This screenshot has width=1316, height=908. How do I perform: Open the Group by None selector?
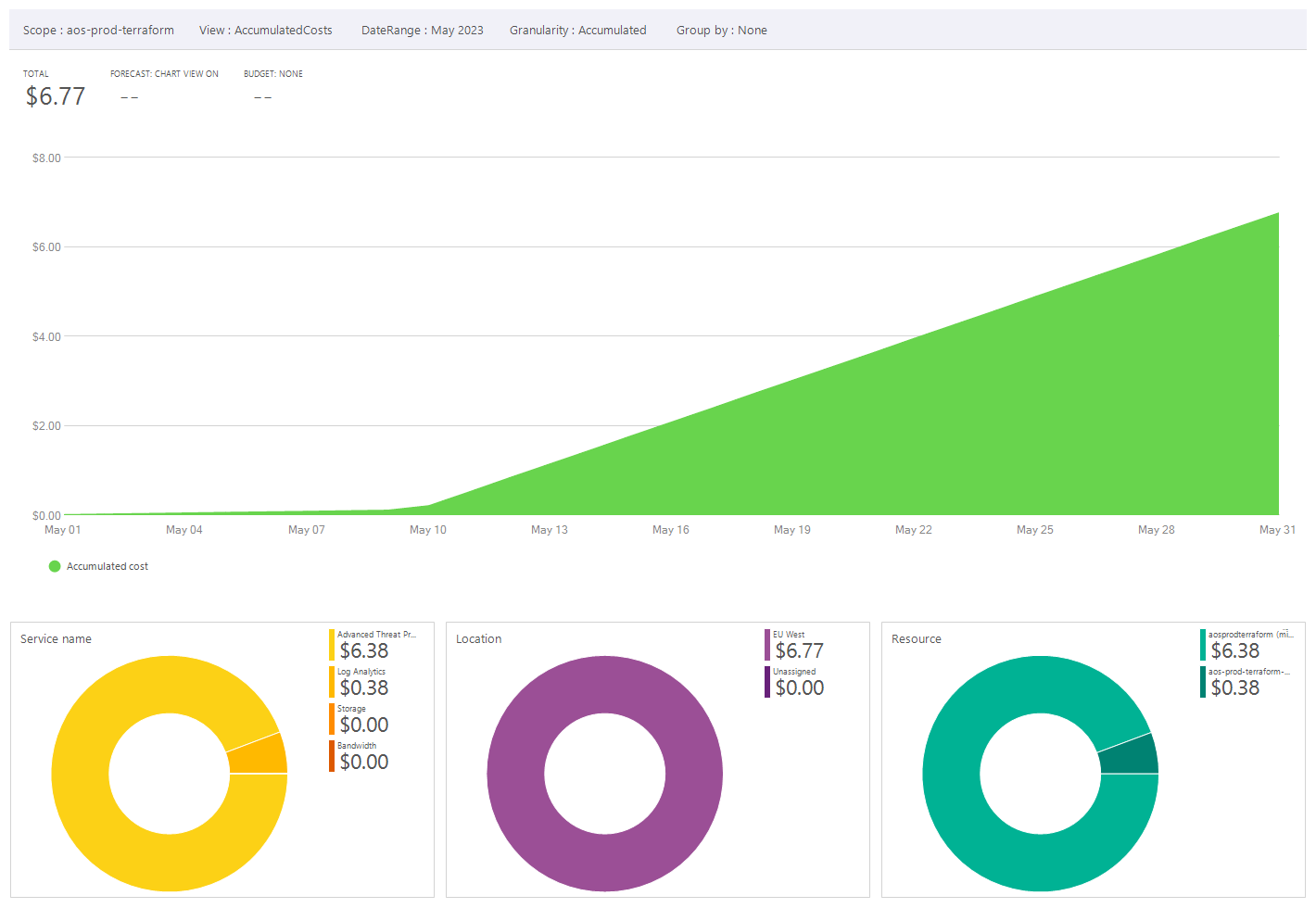(x=722, y=30)
